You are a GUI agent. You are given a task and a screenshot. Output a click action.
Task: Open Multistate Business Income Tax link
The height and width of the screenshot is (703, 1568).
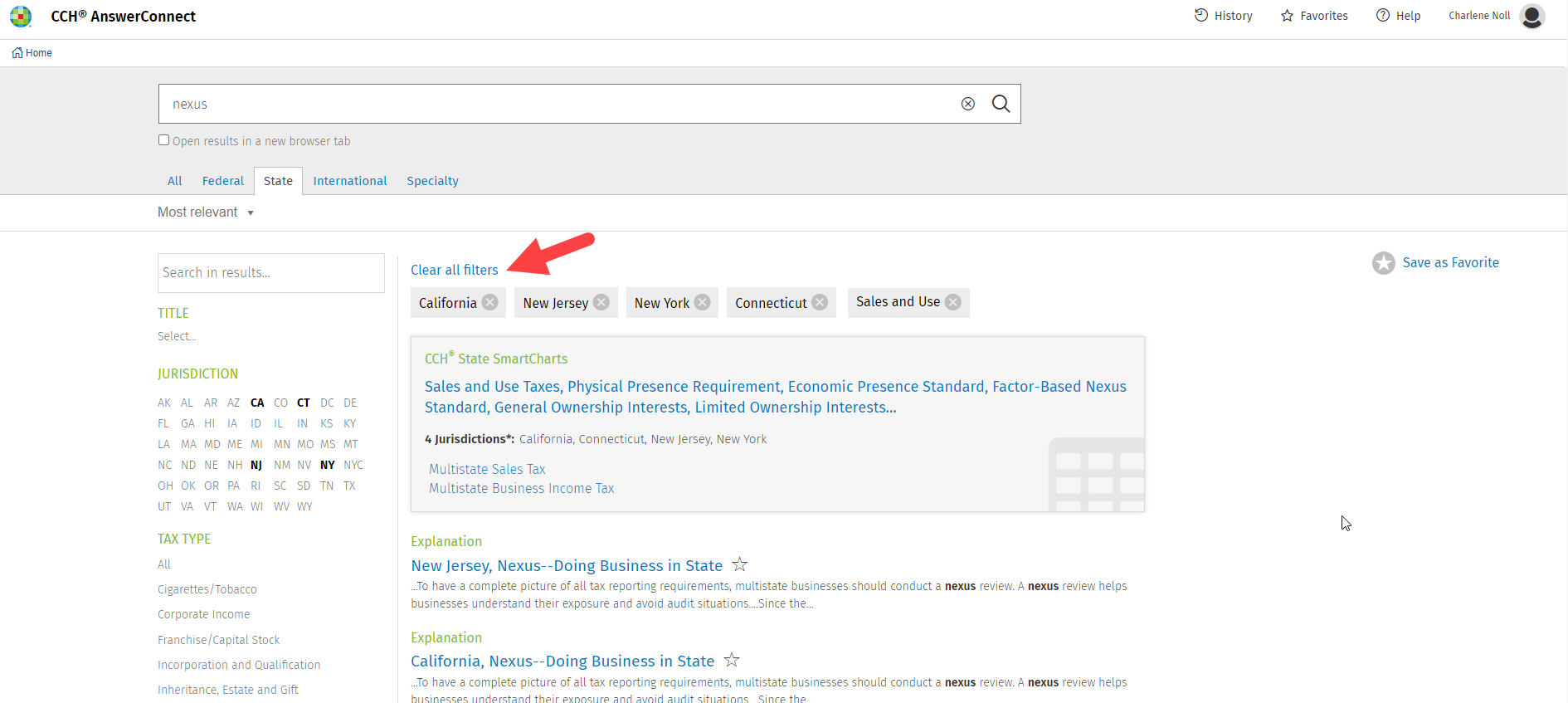click(522, 488)
